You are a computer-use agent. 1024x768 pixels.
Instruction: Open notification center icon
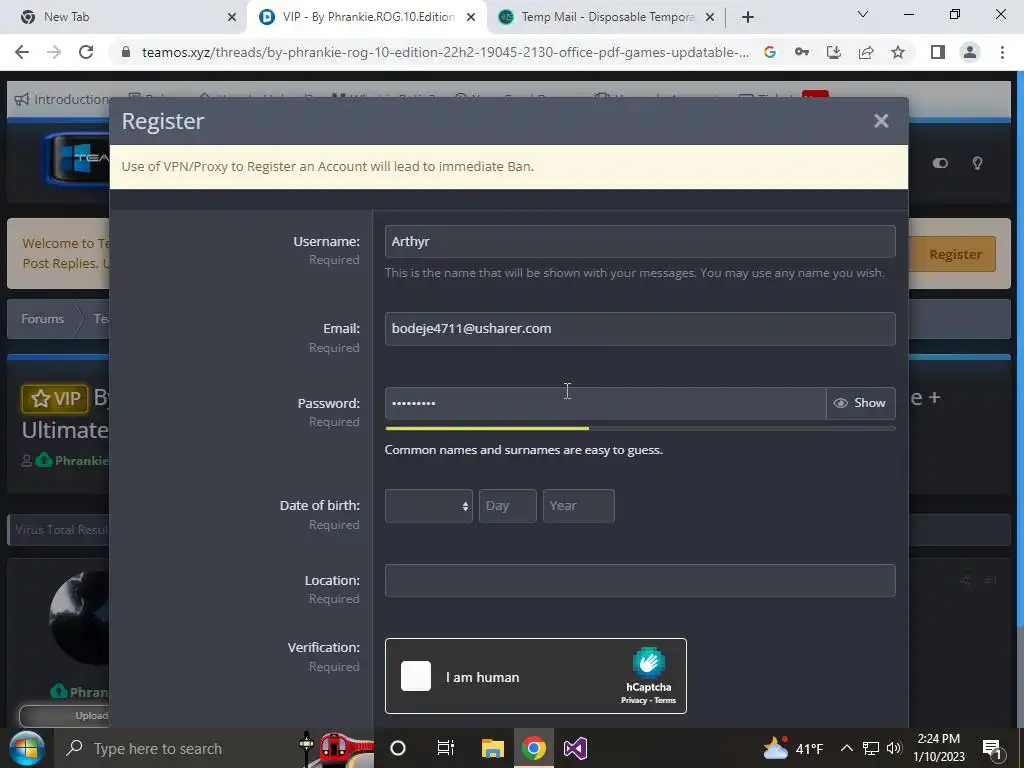992,748
